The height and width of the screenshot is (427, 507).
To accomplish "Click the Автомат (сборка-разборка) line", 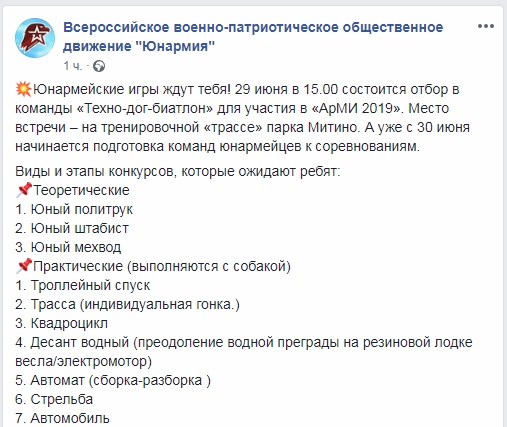I will [x=113, y=380].
